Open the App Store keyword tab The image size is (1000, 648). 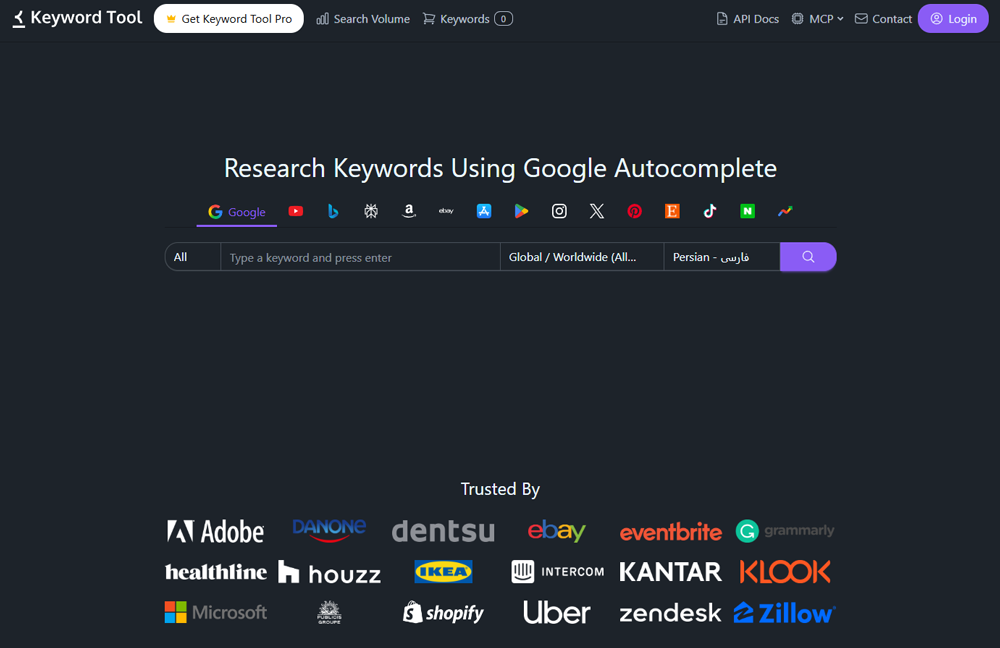484,211
